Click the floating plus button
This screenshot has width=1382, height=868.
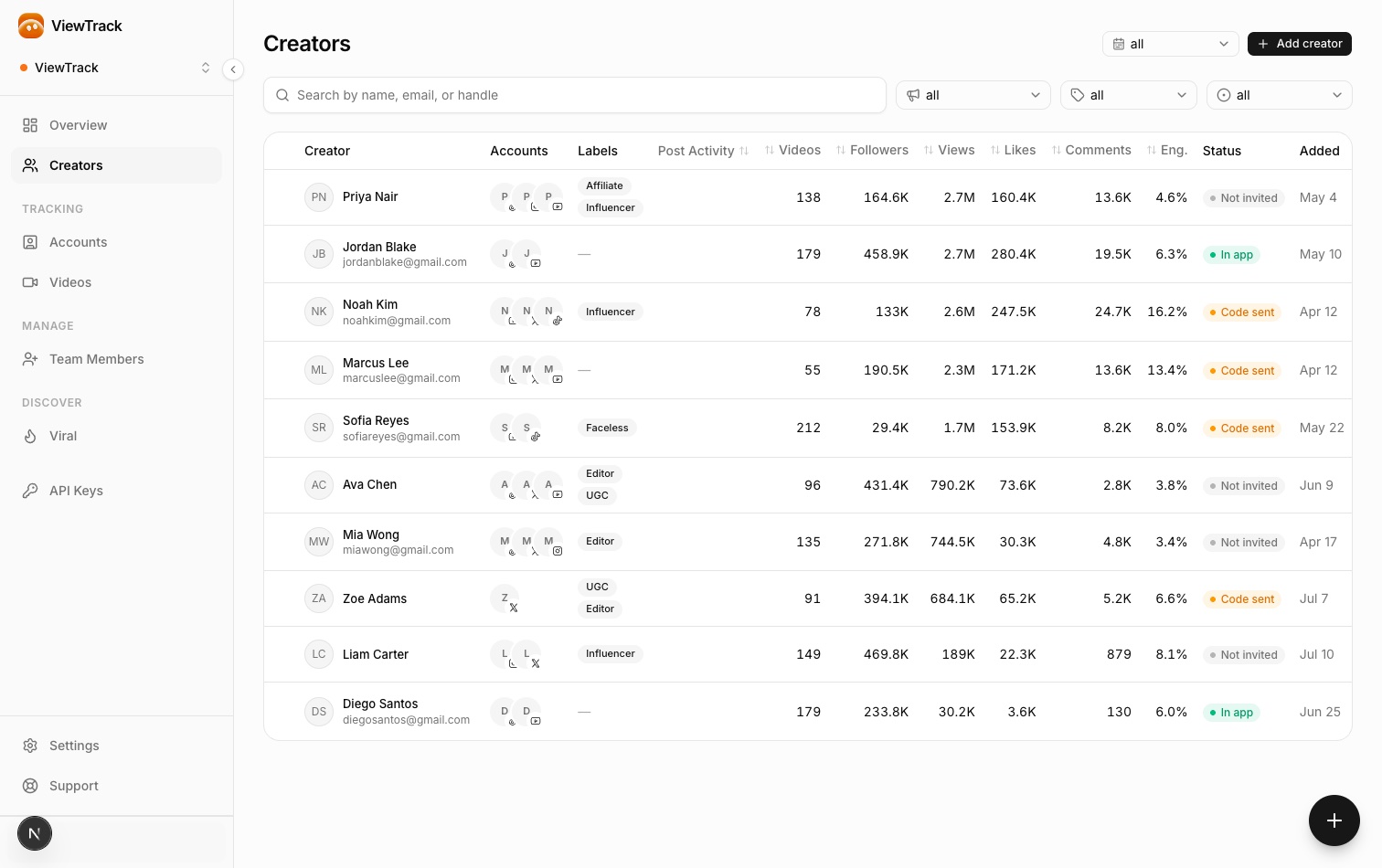[1334, 820]
